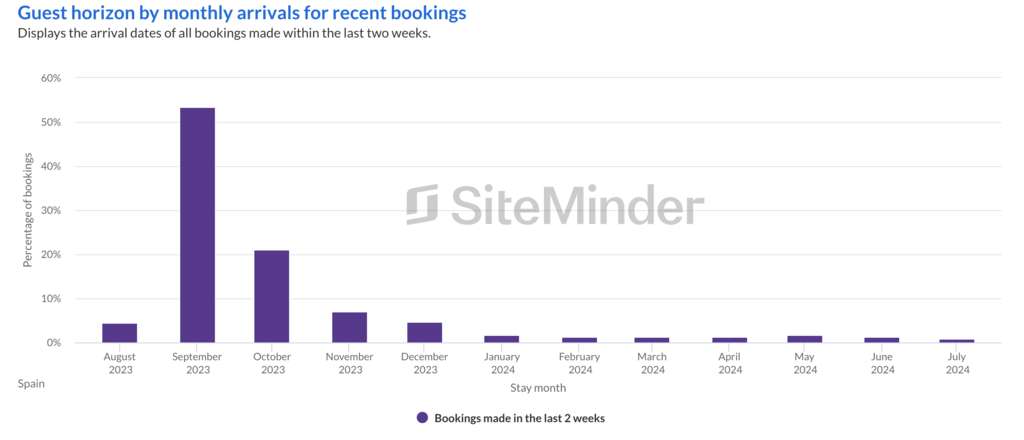Click the "Percentage of bookings" axis title

(x=28, y=210)
